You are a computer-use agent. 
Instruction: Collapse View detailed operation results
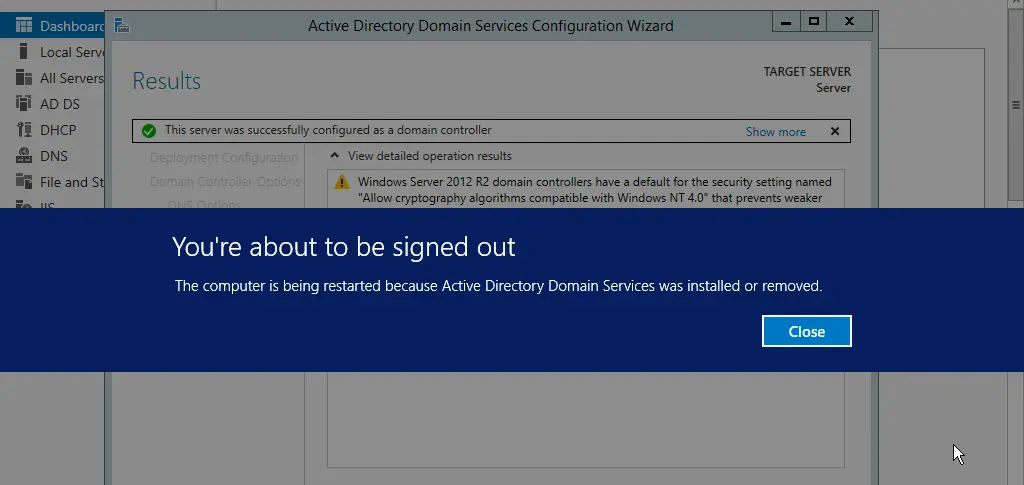coord(336,156)
